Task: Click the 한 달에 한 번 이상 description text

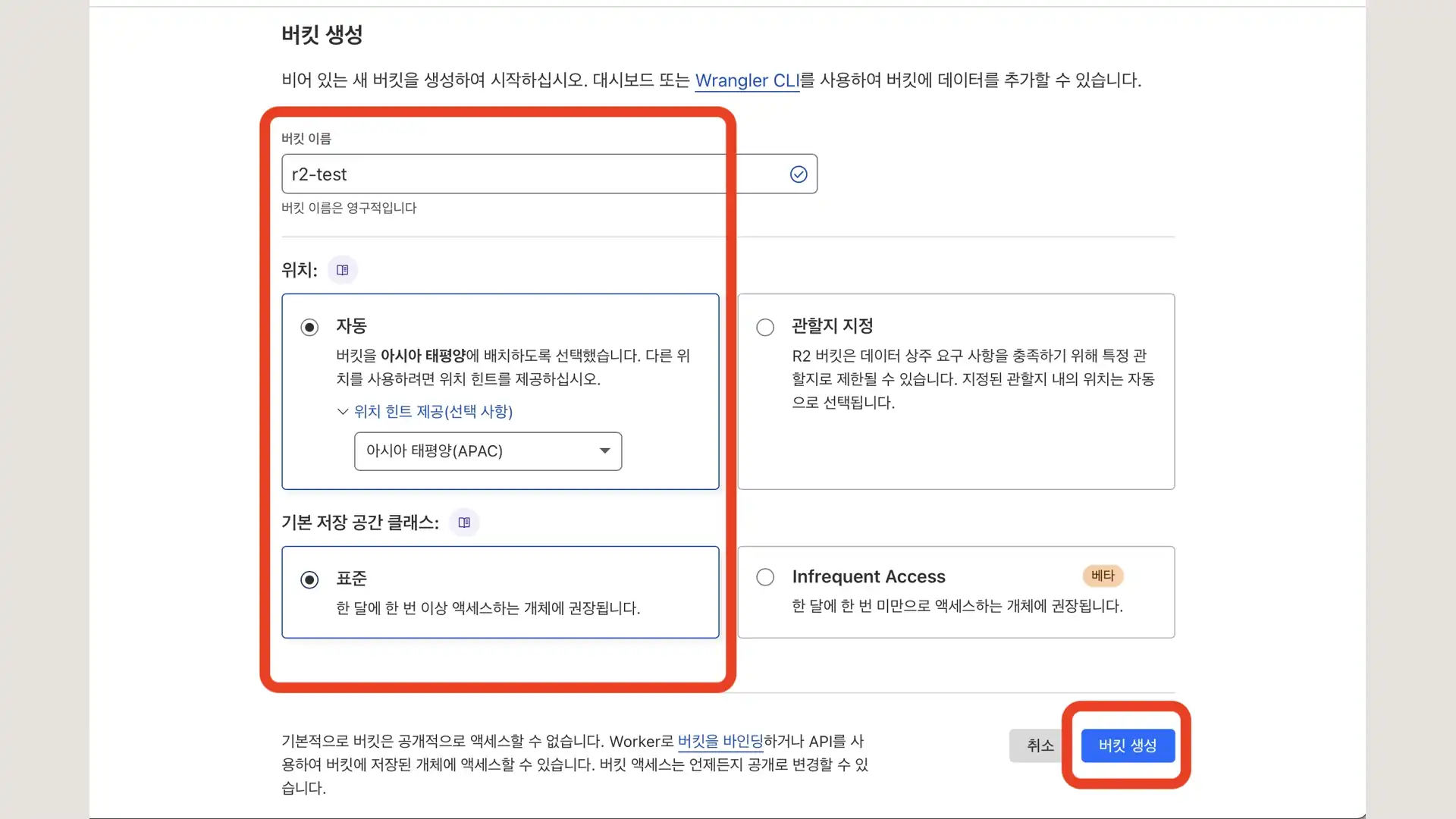Action: (488, 608)
